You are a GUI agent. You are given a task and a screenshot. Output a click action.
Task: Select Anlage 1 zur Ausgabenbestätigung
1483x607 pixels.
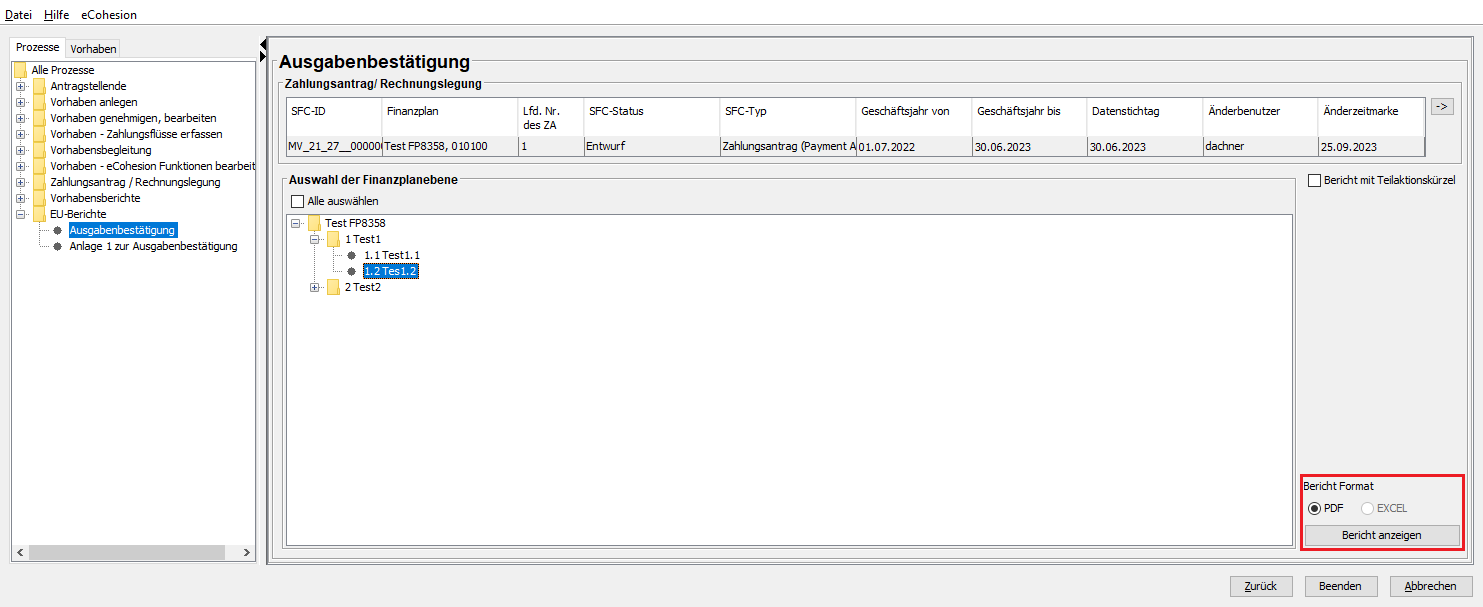[153, 246]
